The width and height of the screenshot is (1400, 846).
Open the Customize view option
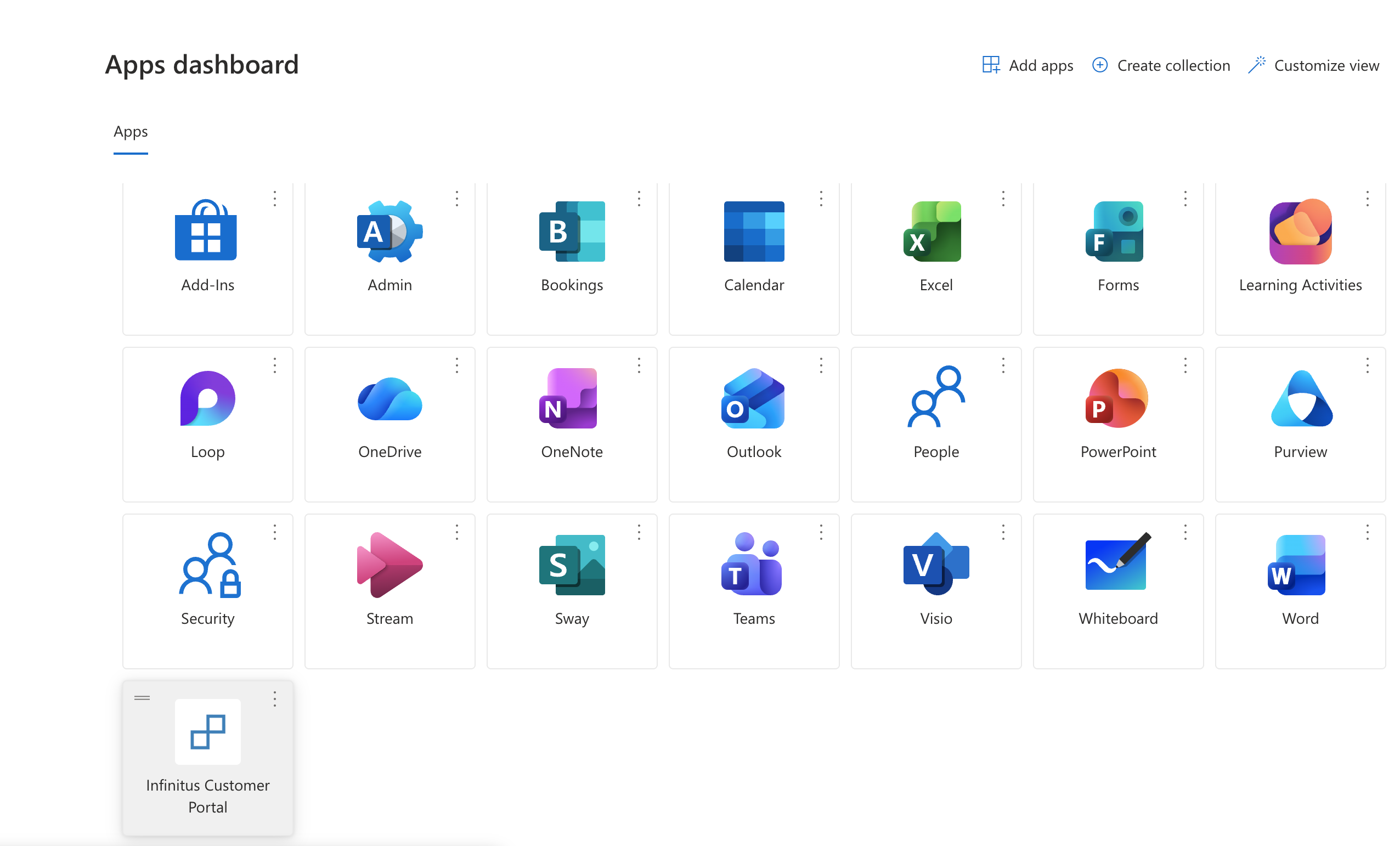(x=1313, y=65)
